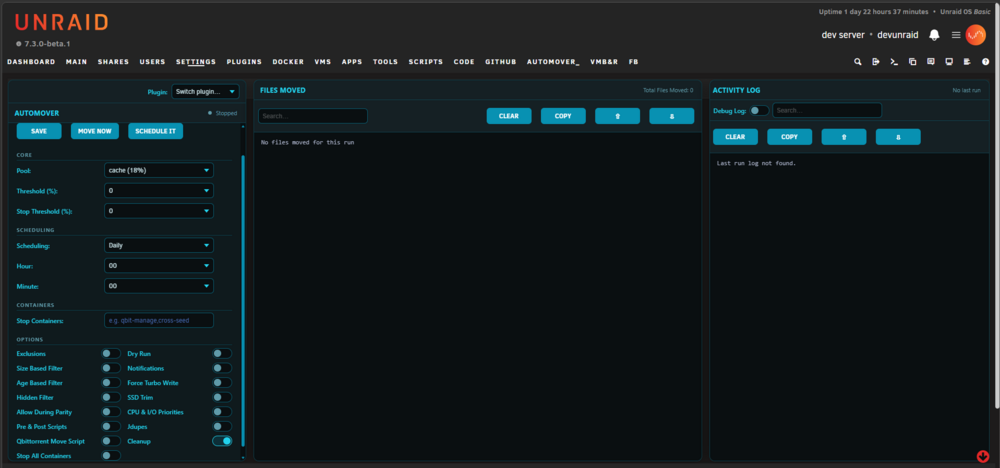Image resolution: width=1000 pixels, height=468 pixels.
Task: Clear the Files Moved list
Action: point(509,116)
